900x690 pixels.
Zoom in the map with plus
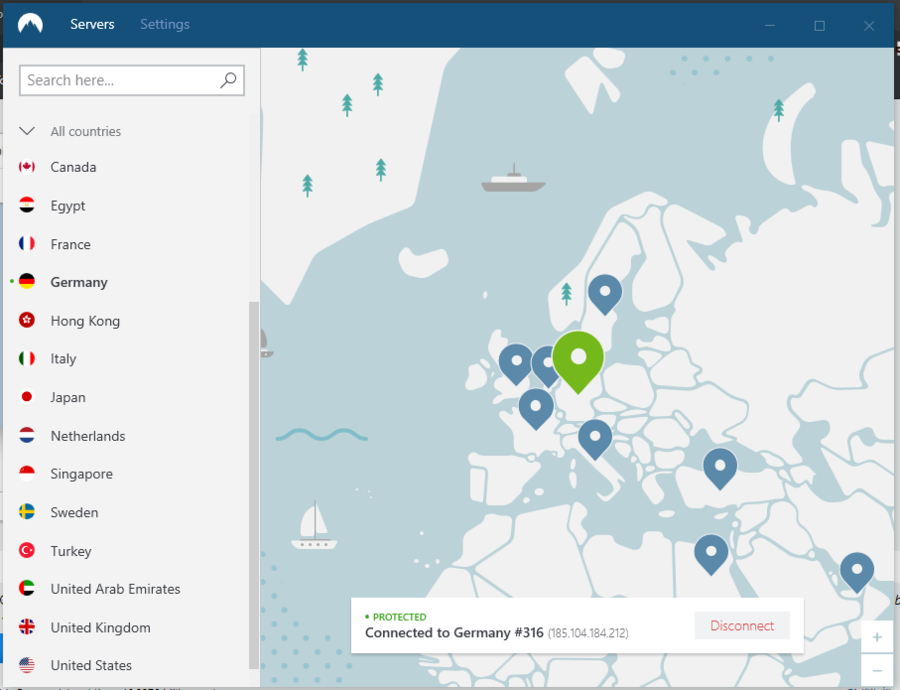877,637
